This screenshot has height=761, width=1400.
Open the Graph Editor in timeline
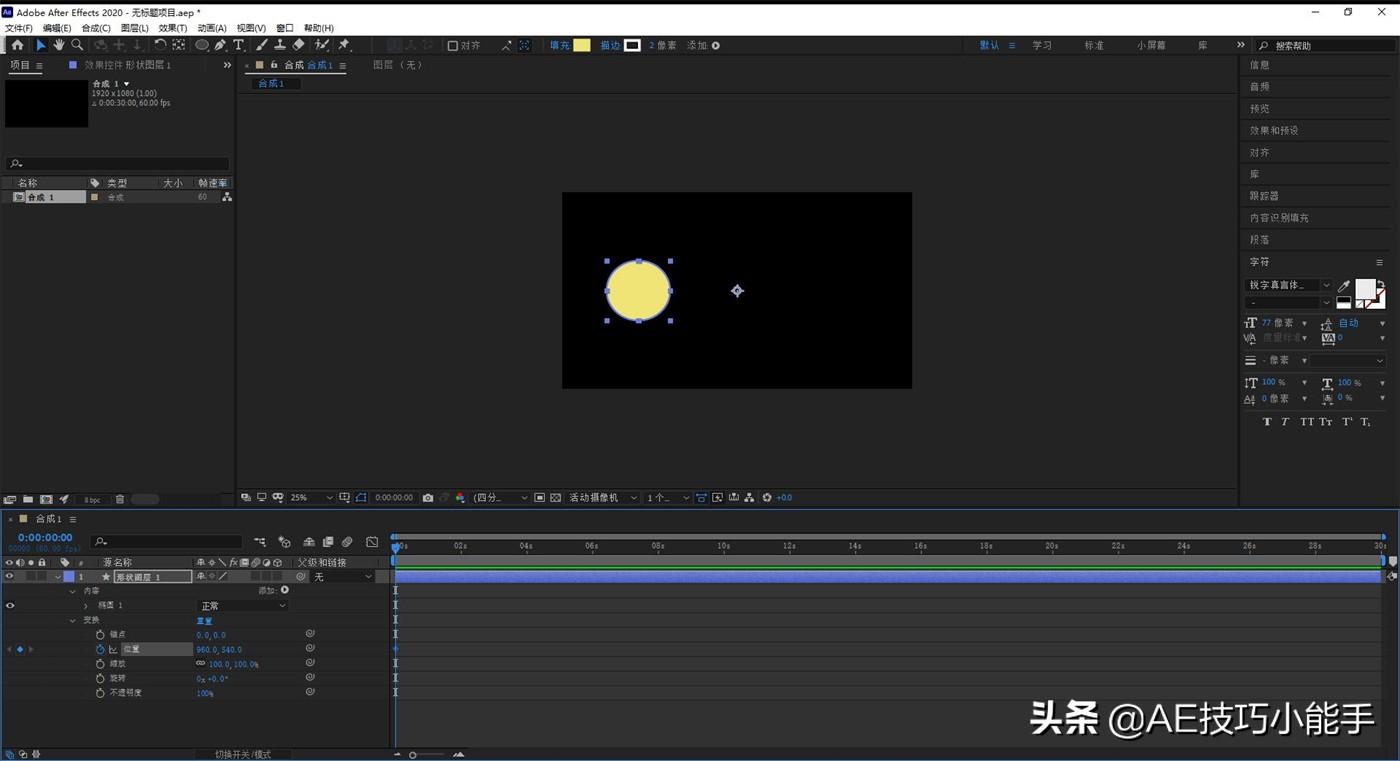[x=372, y=542]
